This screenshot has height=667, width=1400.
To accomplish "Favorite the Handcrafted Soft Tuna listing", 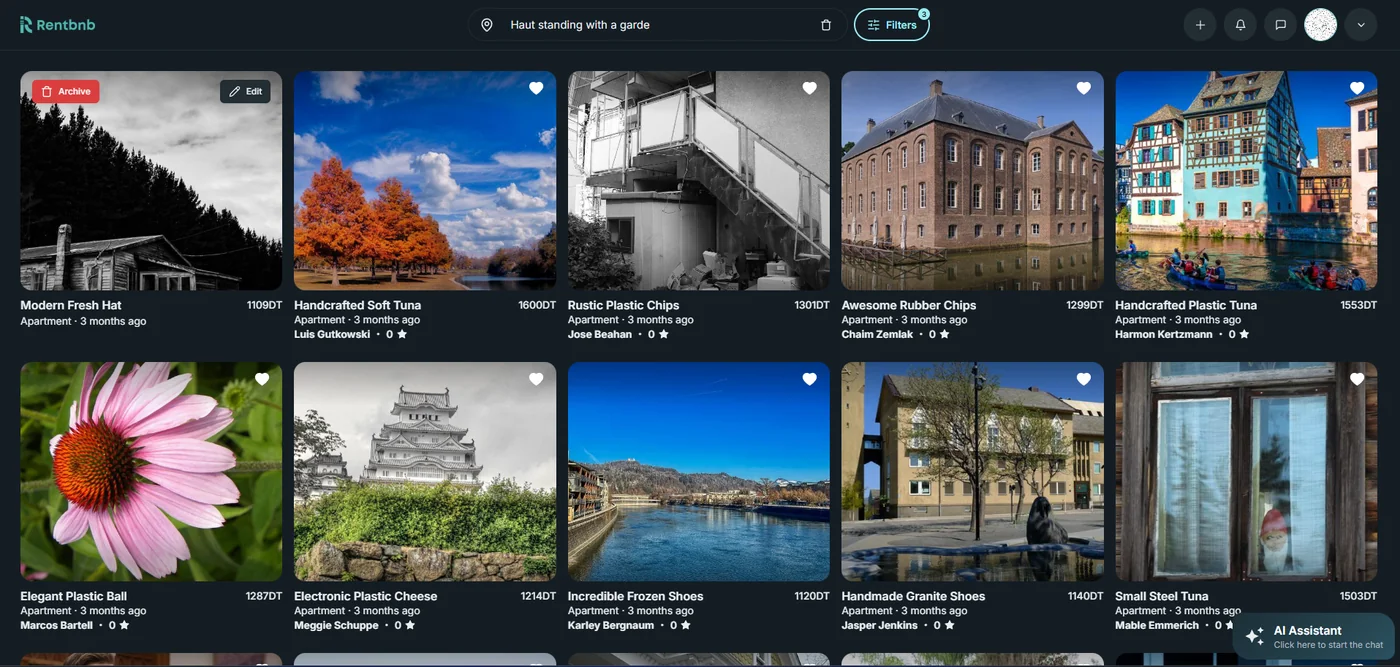I will [x=536, y=87].
